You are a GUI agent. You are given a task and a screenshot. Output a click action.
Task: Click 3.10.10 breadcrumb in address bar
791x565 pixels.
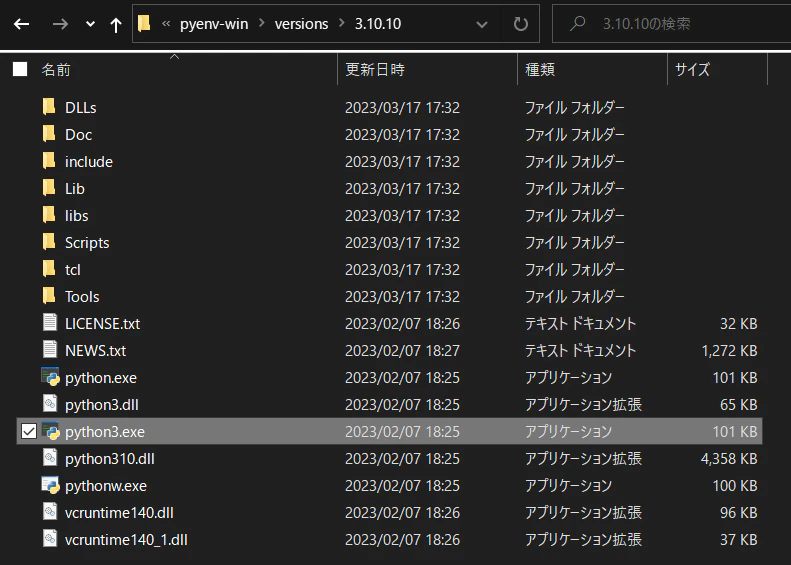[x=378, y=24]
